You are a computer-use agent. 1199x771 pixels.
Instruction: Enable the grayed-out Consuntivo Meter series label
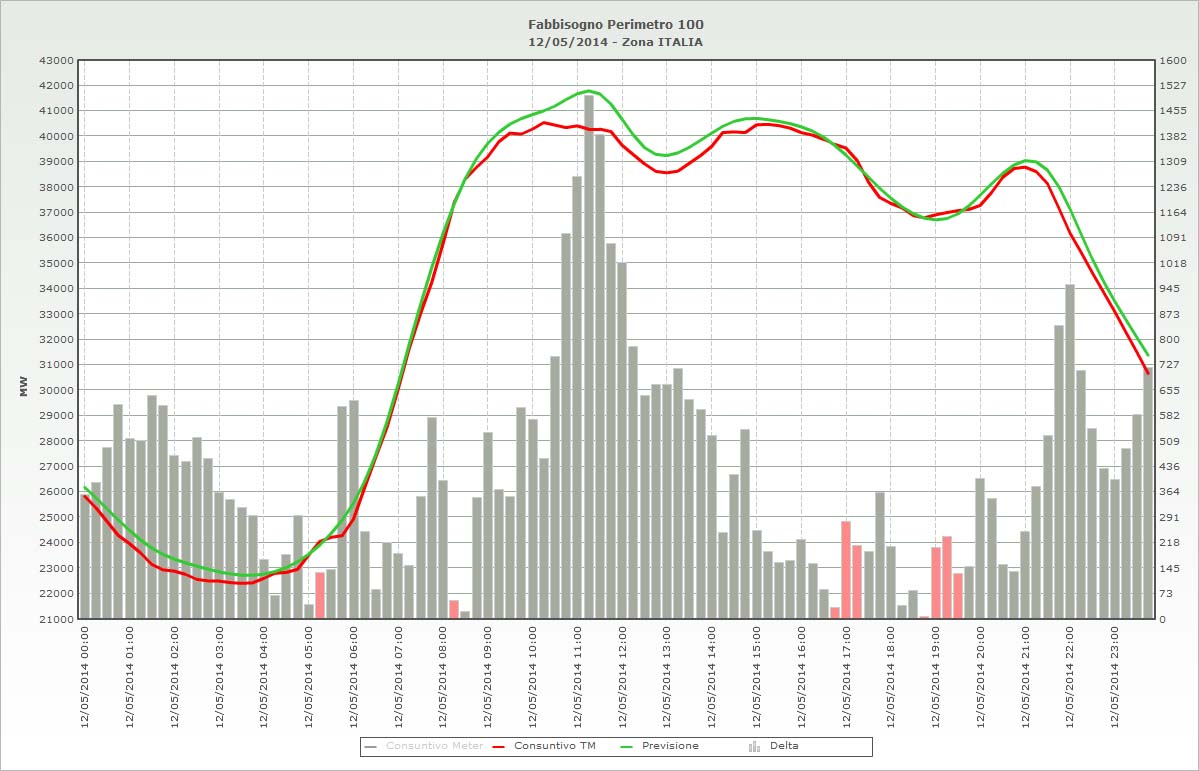[434, 746]
